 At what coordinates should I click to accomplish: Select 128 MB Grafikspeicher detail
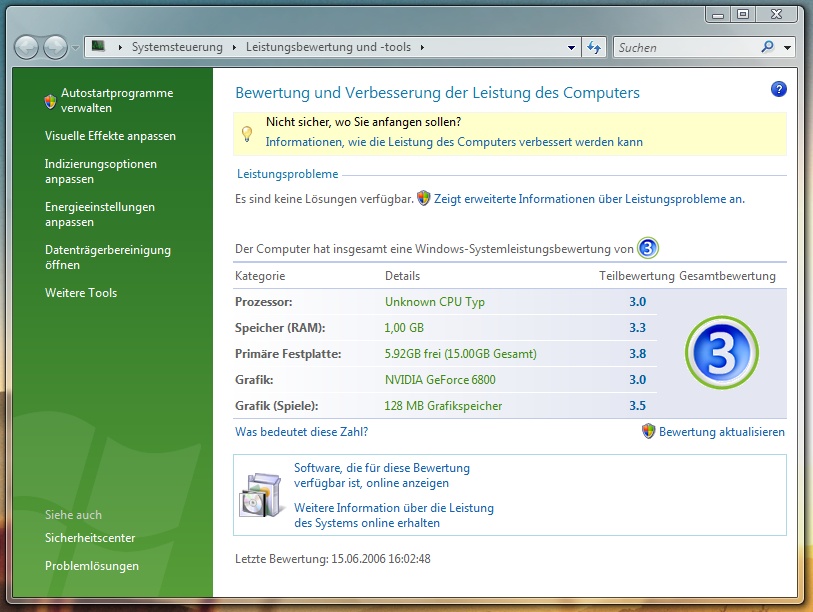[x=443, y=406]
